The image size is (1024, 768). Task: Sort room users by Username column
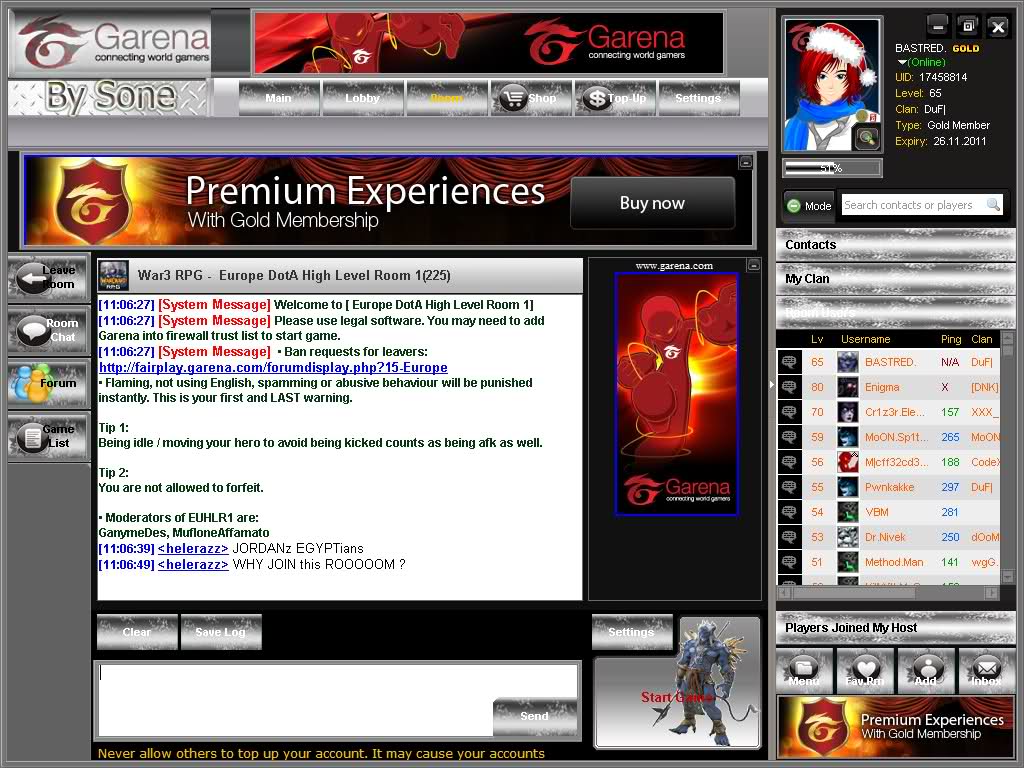pos(865,339)
